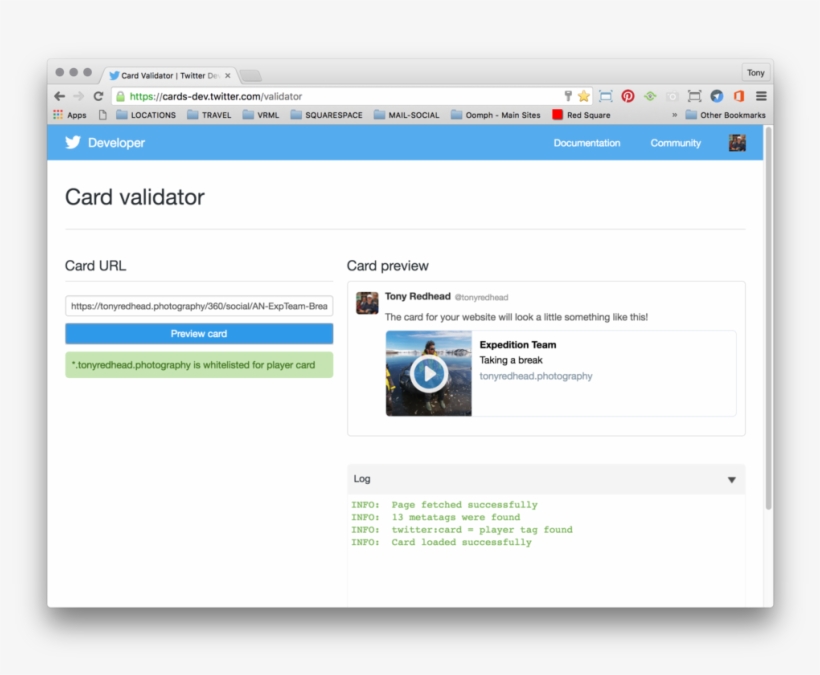
Task: Open the VRML bookmark folder
Action: [260, 115]
